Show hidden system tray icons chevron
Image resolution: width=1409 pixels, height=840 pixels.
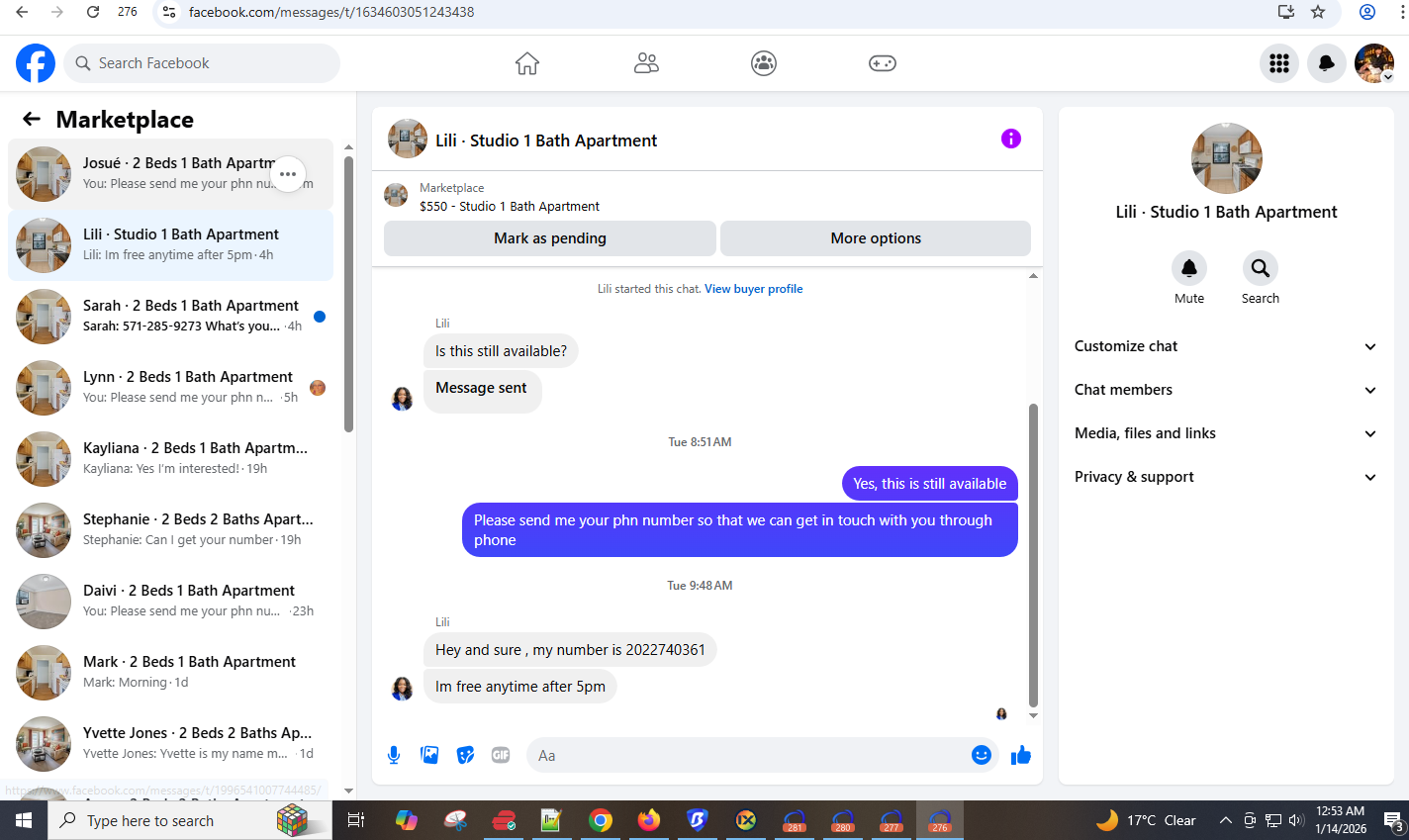click(x=1225, y=820)
